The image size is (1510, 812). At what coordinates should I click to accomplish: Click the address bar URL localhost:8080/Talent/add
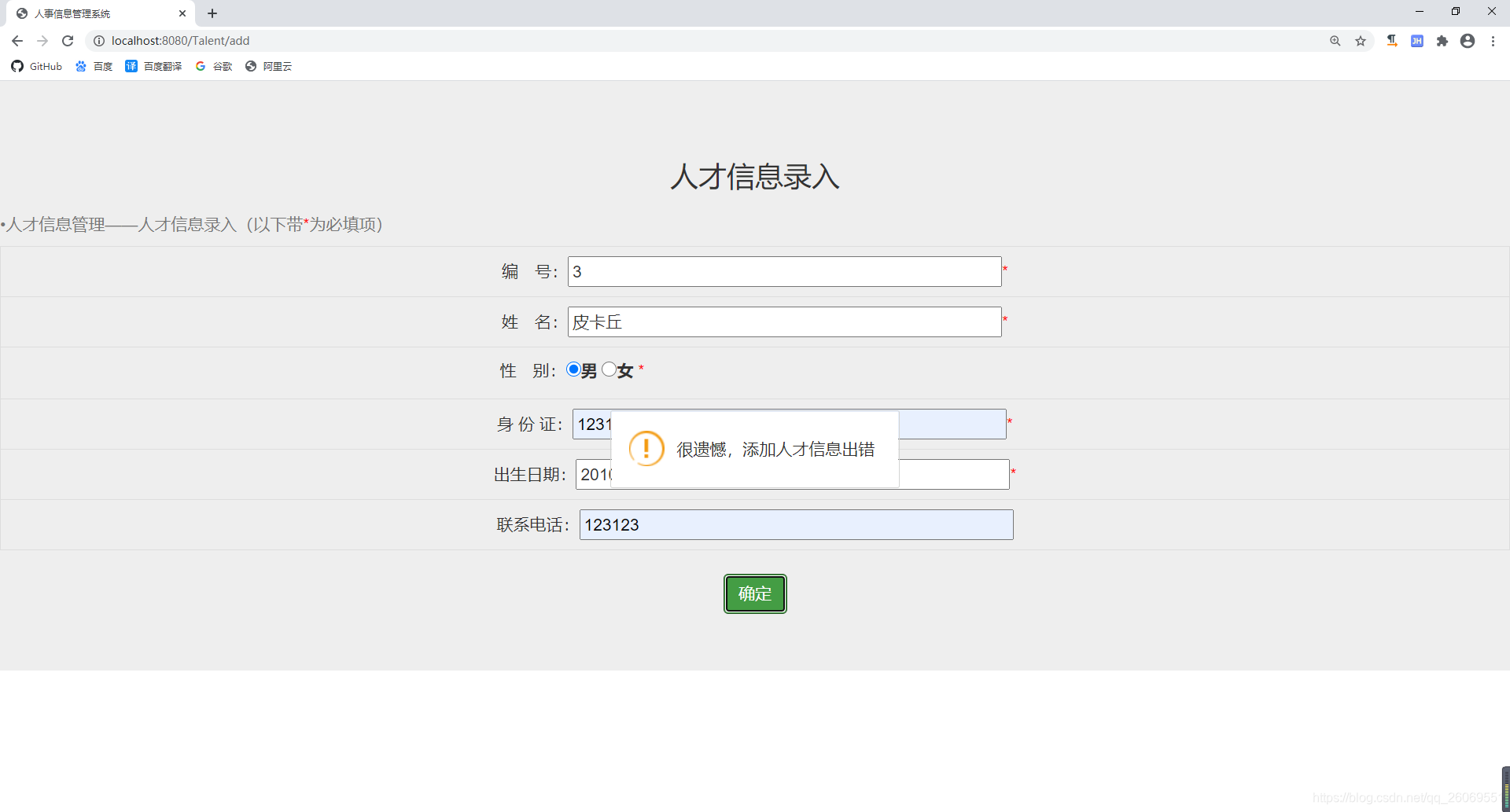click(x=180, y=41)
